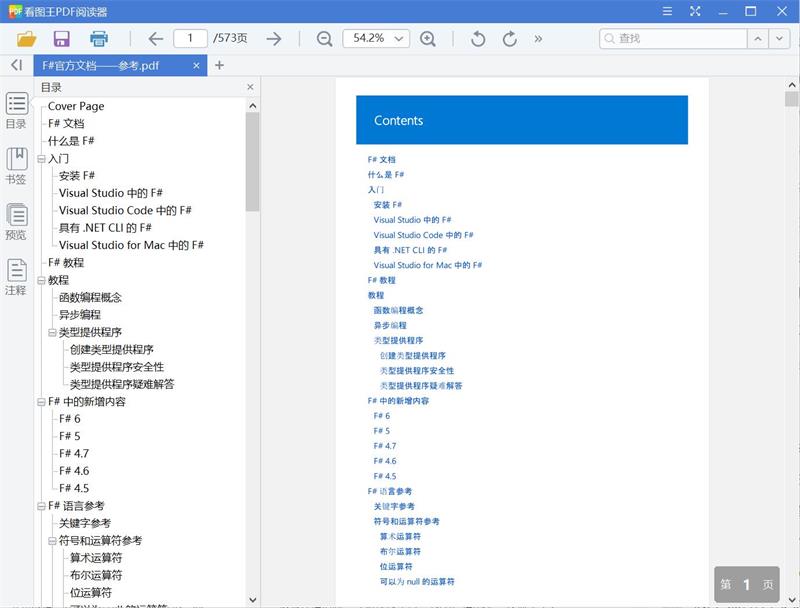Collapse the 类型提供程序 tree node
The width and height of the screenshot is (800, 608).
[x=52, y=333]
